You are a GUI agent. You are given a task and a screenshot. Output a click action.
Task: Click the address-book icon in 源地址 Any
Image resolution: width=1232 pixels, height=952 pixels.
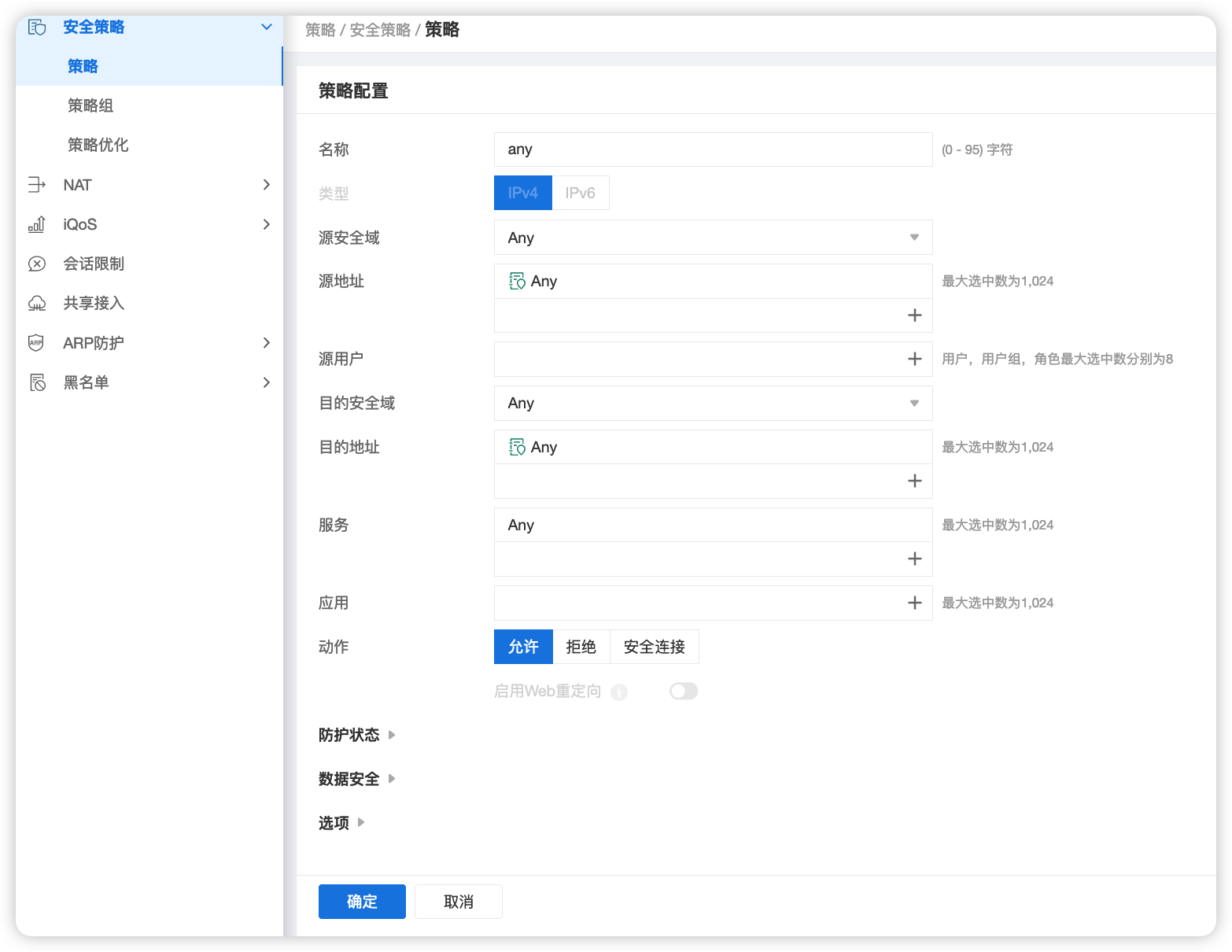(517, 281)
